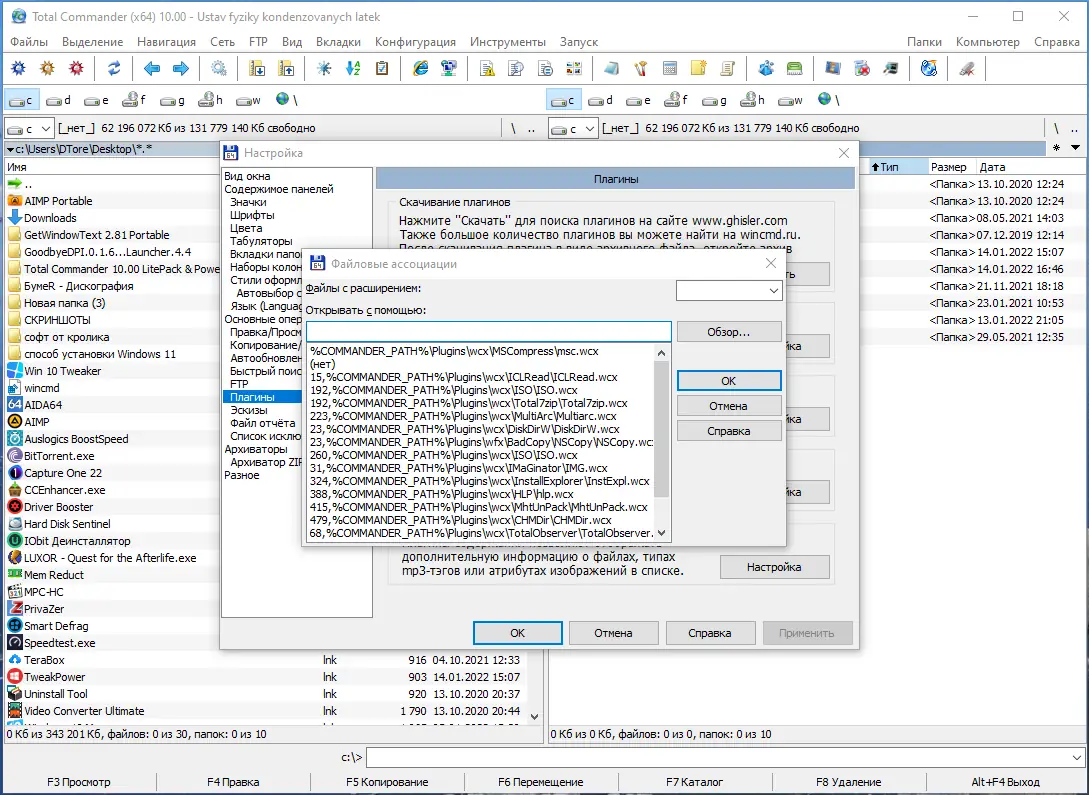Click the monitor with magnifier toolbar icon

pyautogui.click(x=891, y=68)
